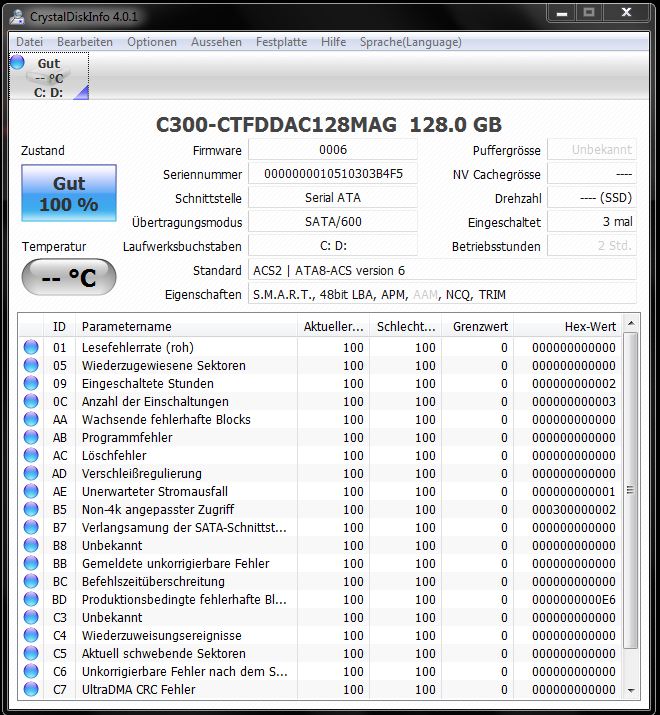Click hex value 000300000002 of Non-4k row
The image size is (660, 715).
[x=574, y=509]
